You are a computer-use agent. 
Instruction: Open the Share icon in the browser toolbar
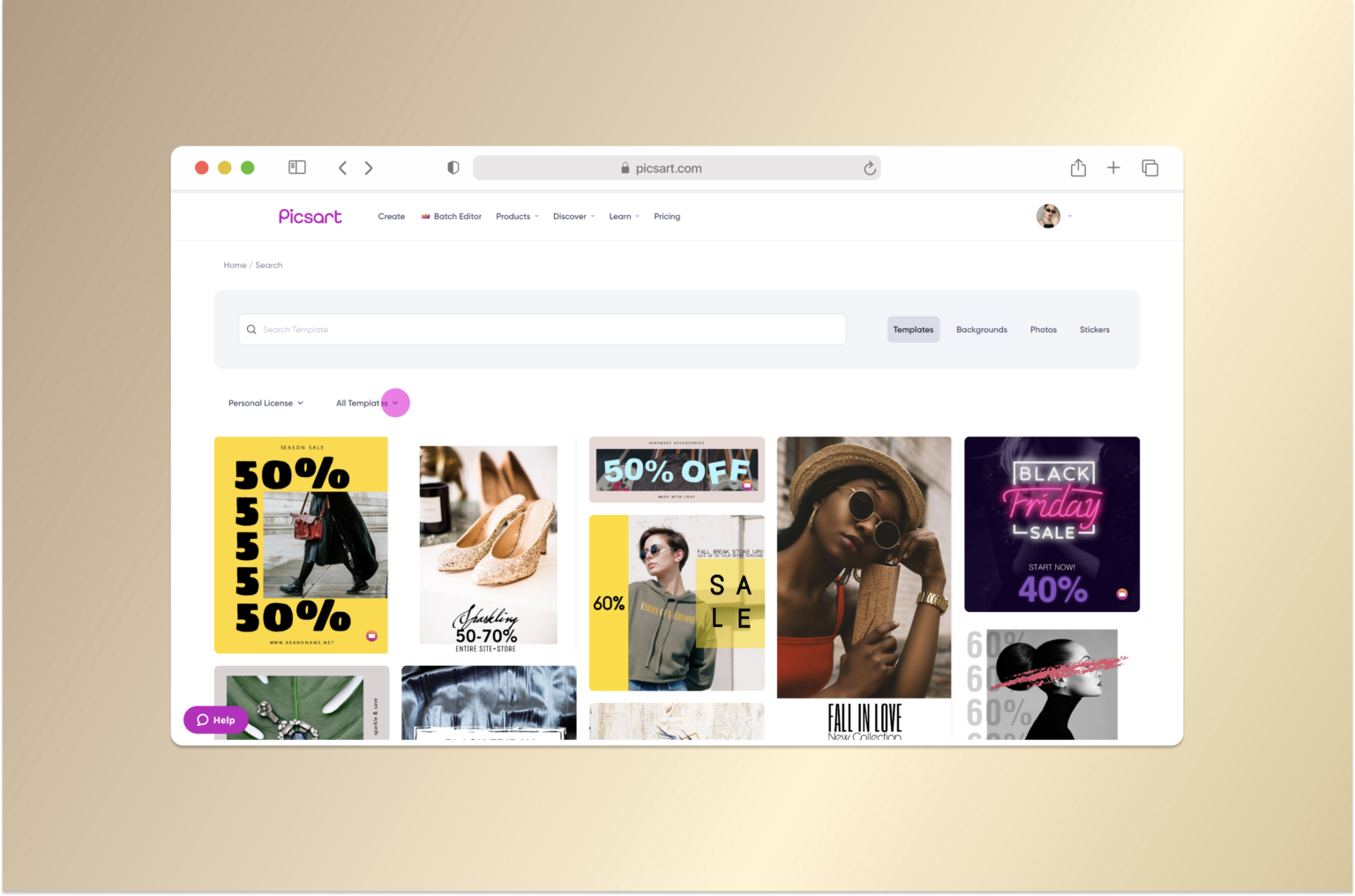click(1078, 168)
